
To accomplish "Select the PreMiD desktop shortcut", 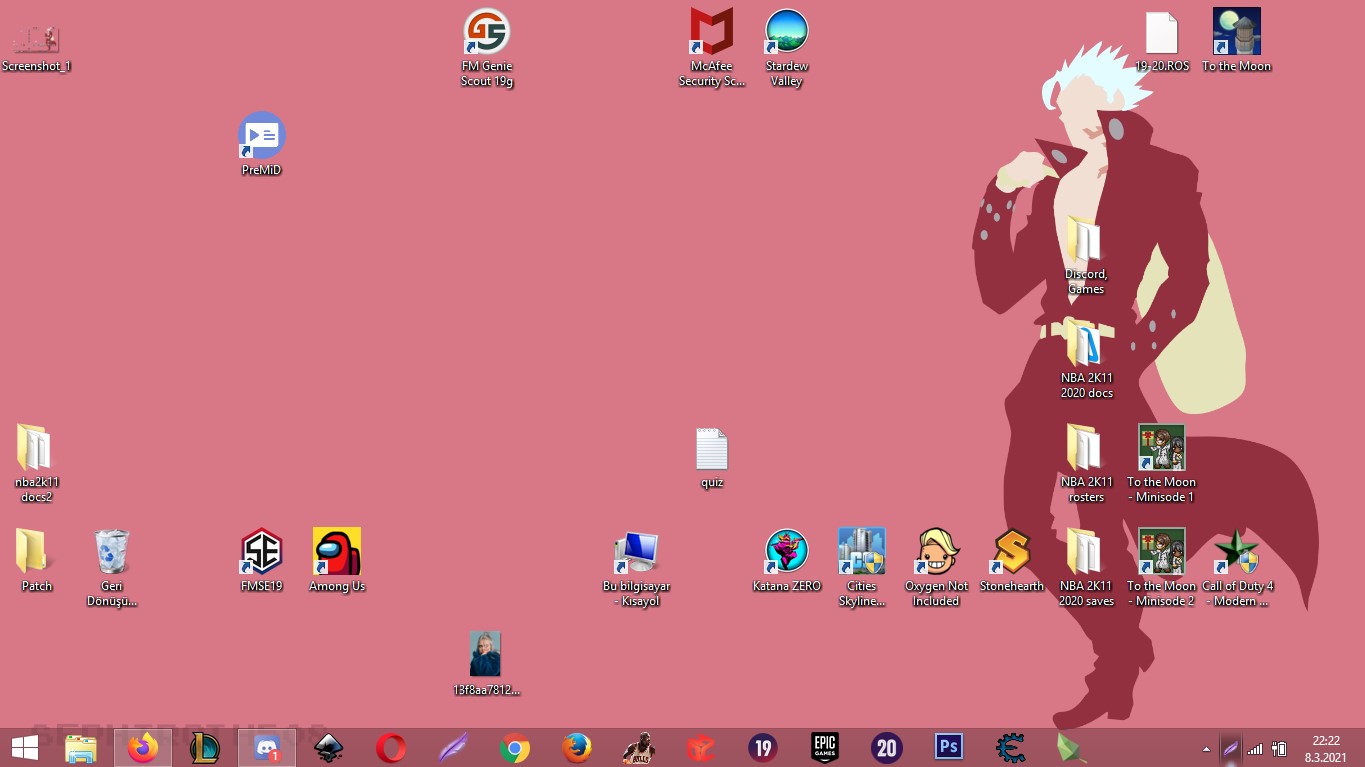I will [262, 144].
